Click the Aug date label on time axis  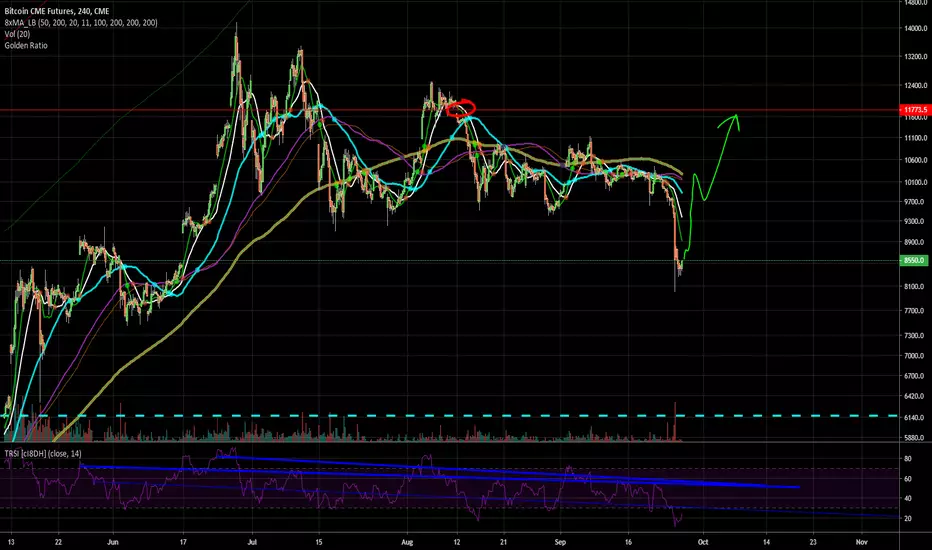(407, 542)
